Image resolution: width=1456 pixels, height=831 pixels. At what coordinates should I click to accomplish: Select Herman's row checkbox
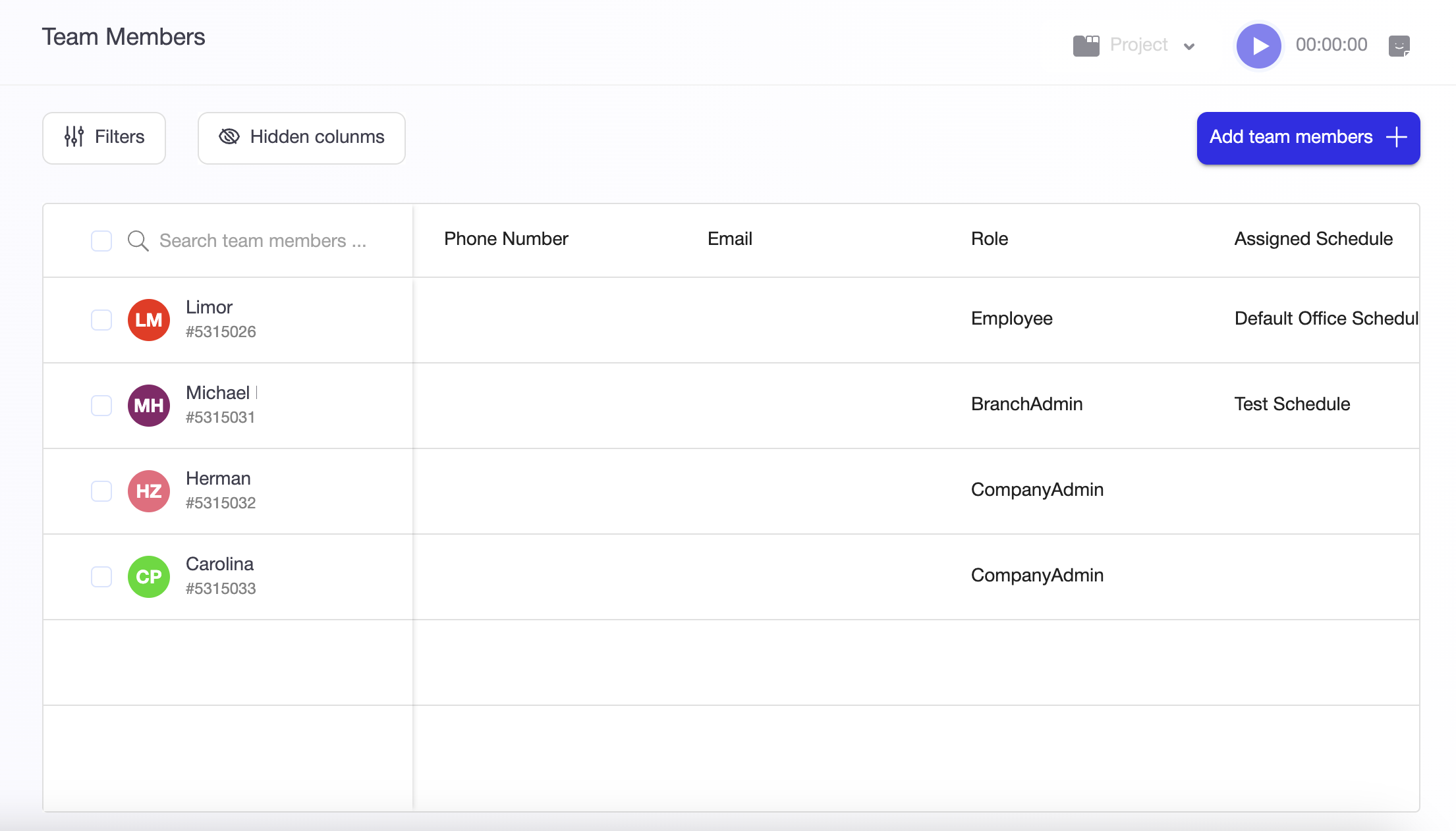[101, 491]
